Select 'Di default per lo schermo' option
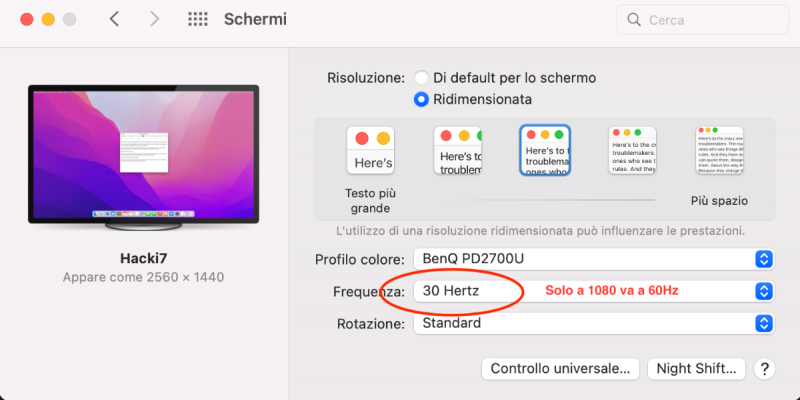Viewport: 800px width, 400px height. pos(422,77)
